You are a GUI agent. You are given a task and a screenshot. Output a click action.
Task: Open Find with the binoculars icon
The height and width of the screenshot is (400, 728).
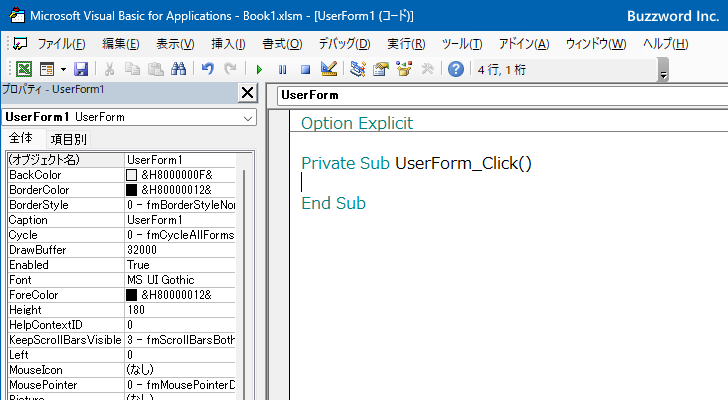click(178, 69)
